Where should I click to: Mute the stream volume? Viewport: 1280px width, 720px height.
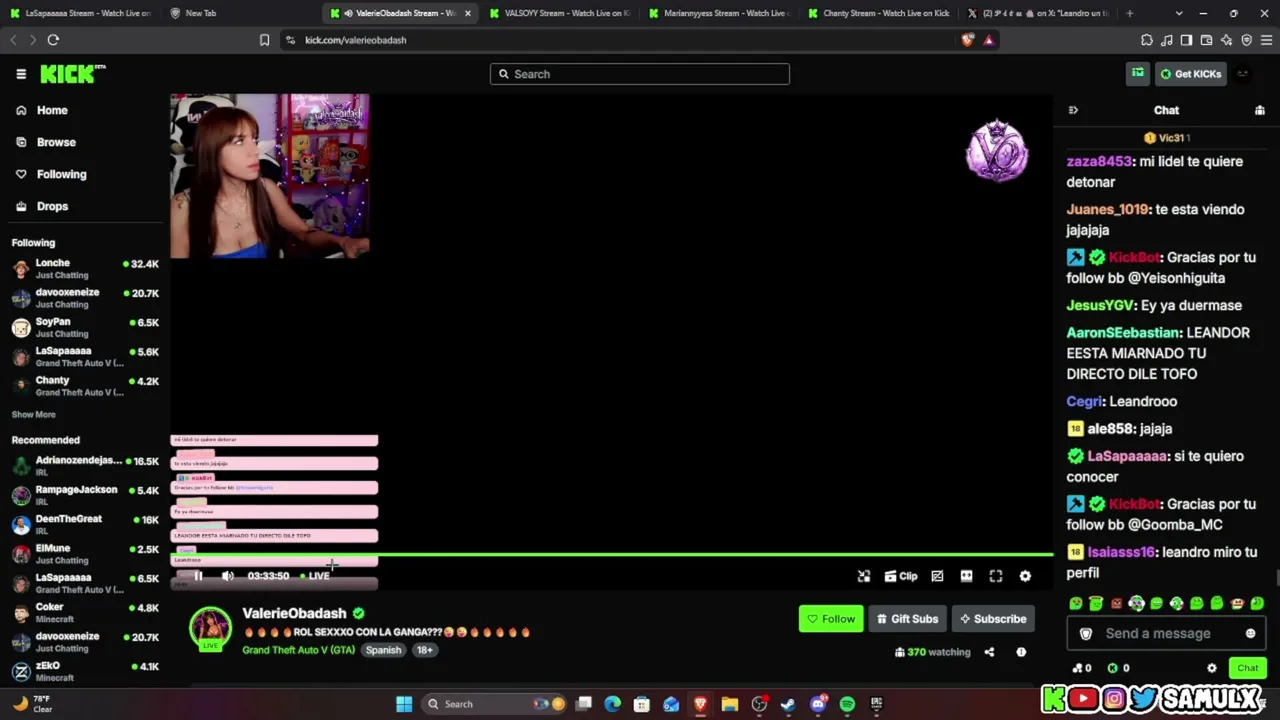click(228, 576)
